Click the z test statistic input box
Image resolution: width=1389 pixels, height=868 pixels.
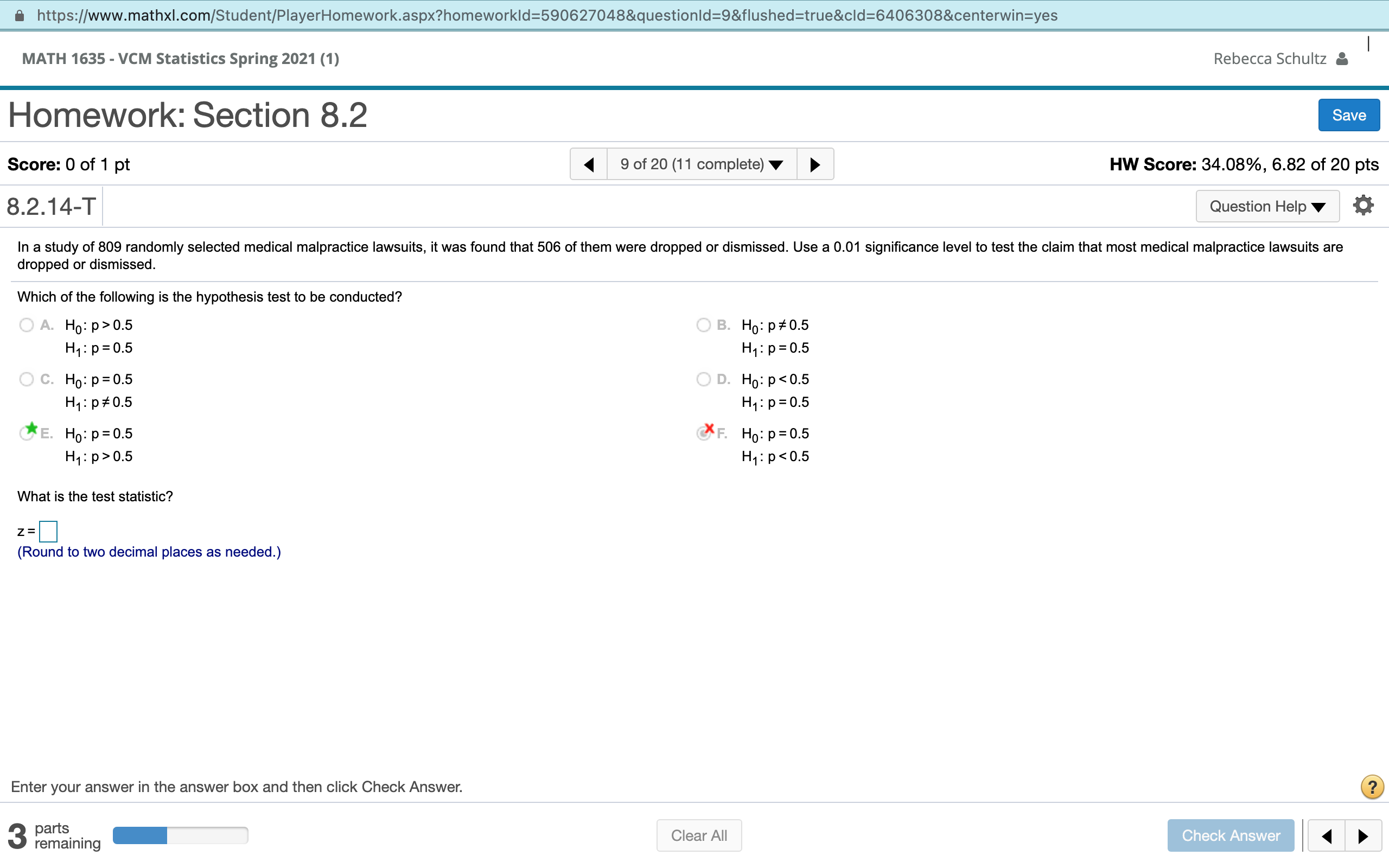pos(48,531)
